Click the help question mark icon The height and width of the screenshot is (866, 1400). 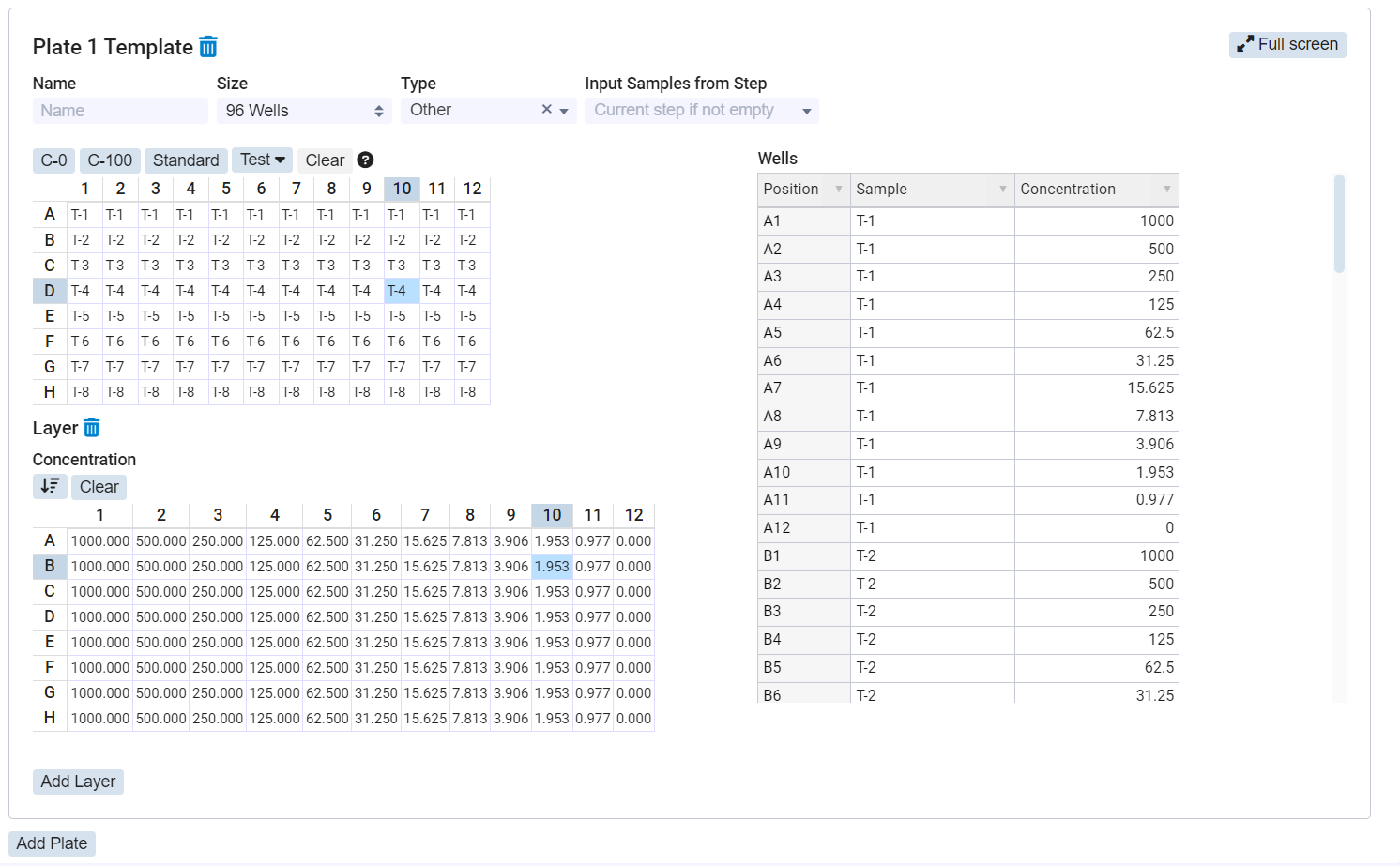366,160
